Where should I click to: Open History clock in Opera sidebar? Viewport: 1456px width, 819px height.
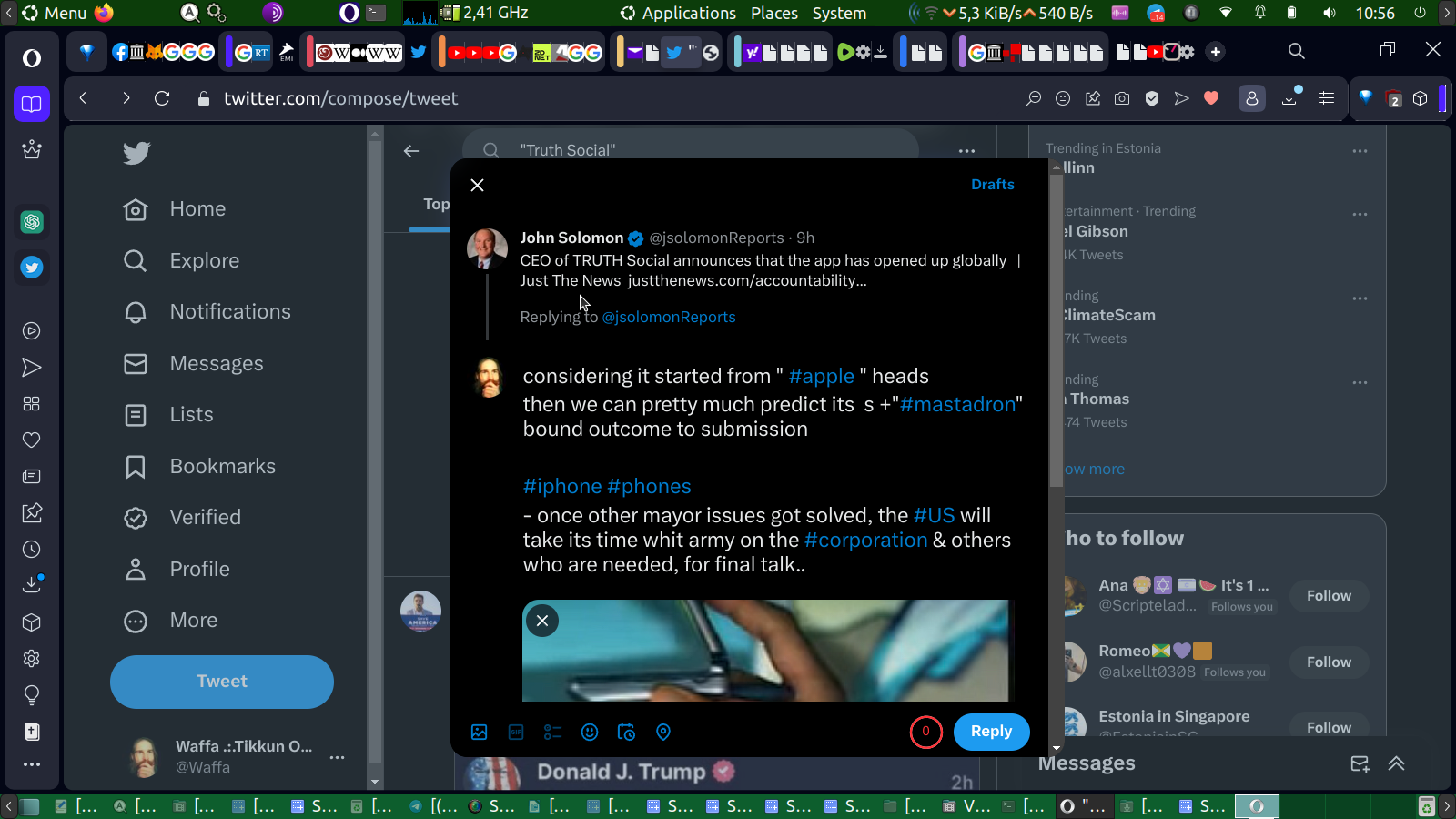click(32, 550)
